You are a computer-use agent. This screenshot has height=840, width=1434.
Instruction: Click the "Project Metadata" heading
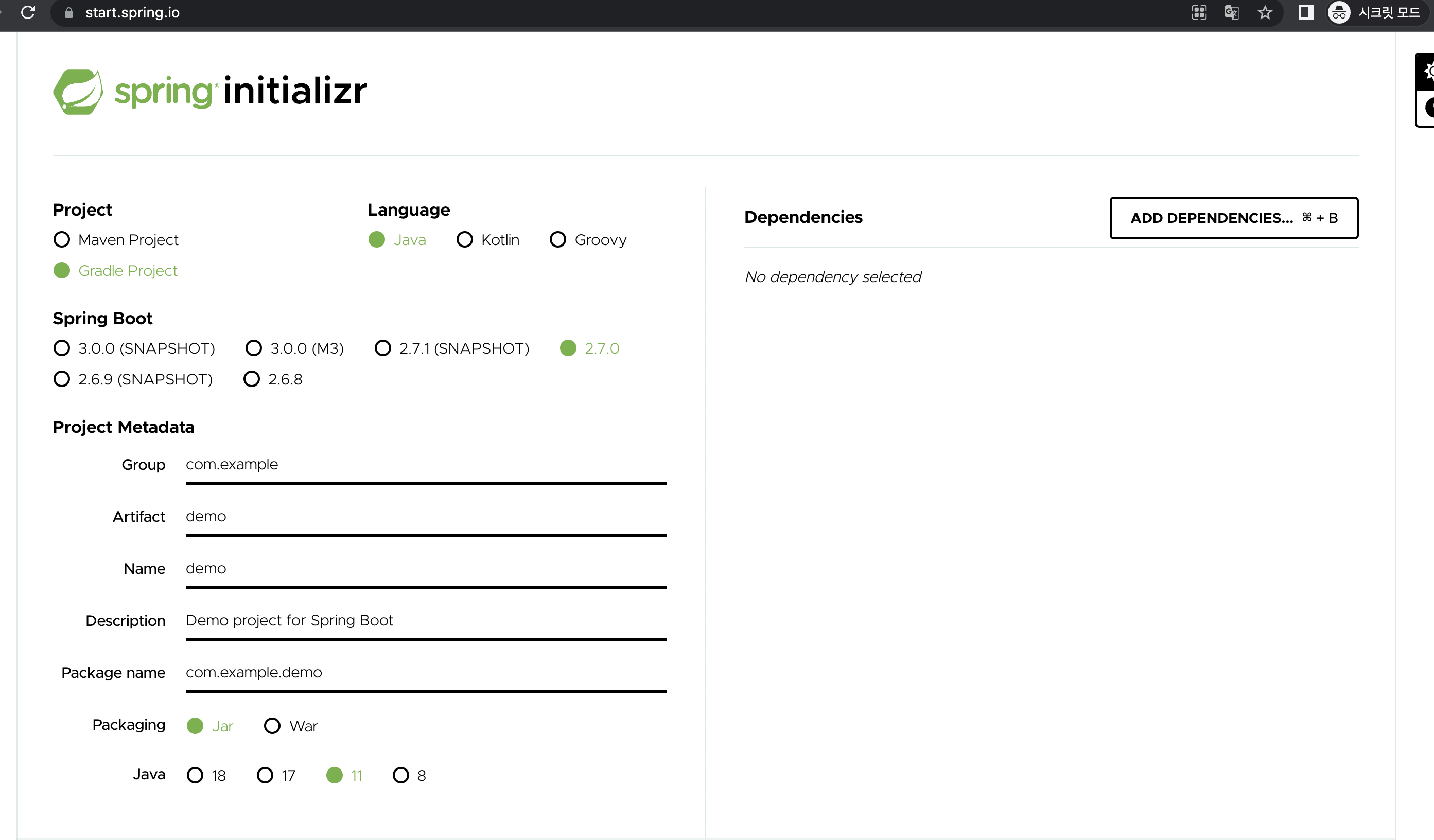tap(124, 427)
